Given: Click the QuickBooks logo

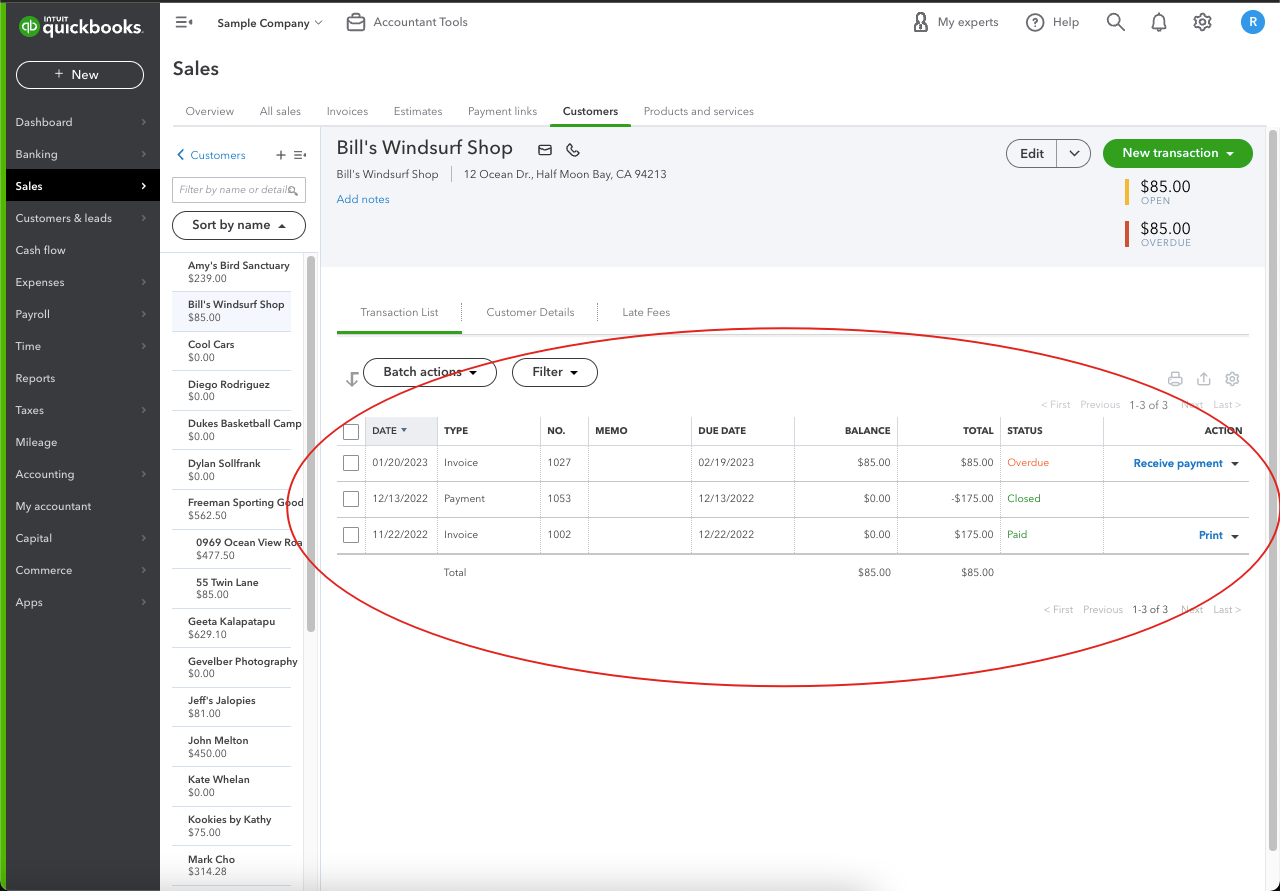Looking at the screenshot, I should [x=80, y=26].
